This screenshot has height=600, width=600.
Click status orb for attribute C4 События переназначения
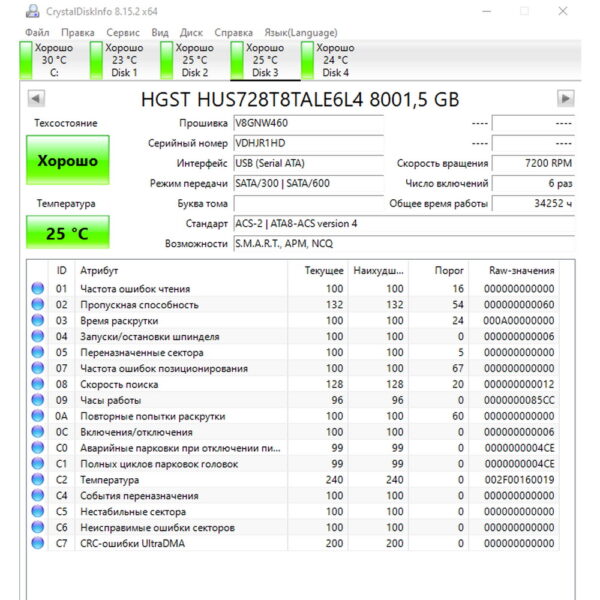click(38, 495)
